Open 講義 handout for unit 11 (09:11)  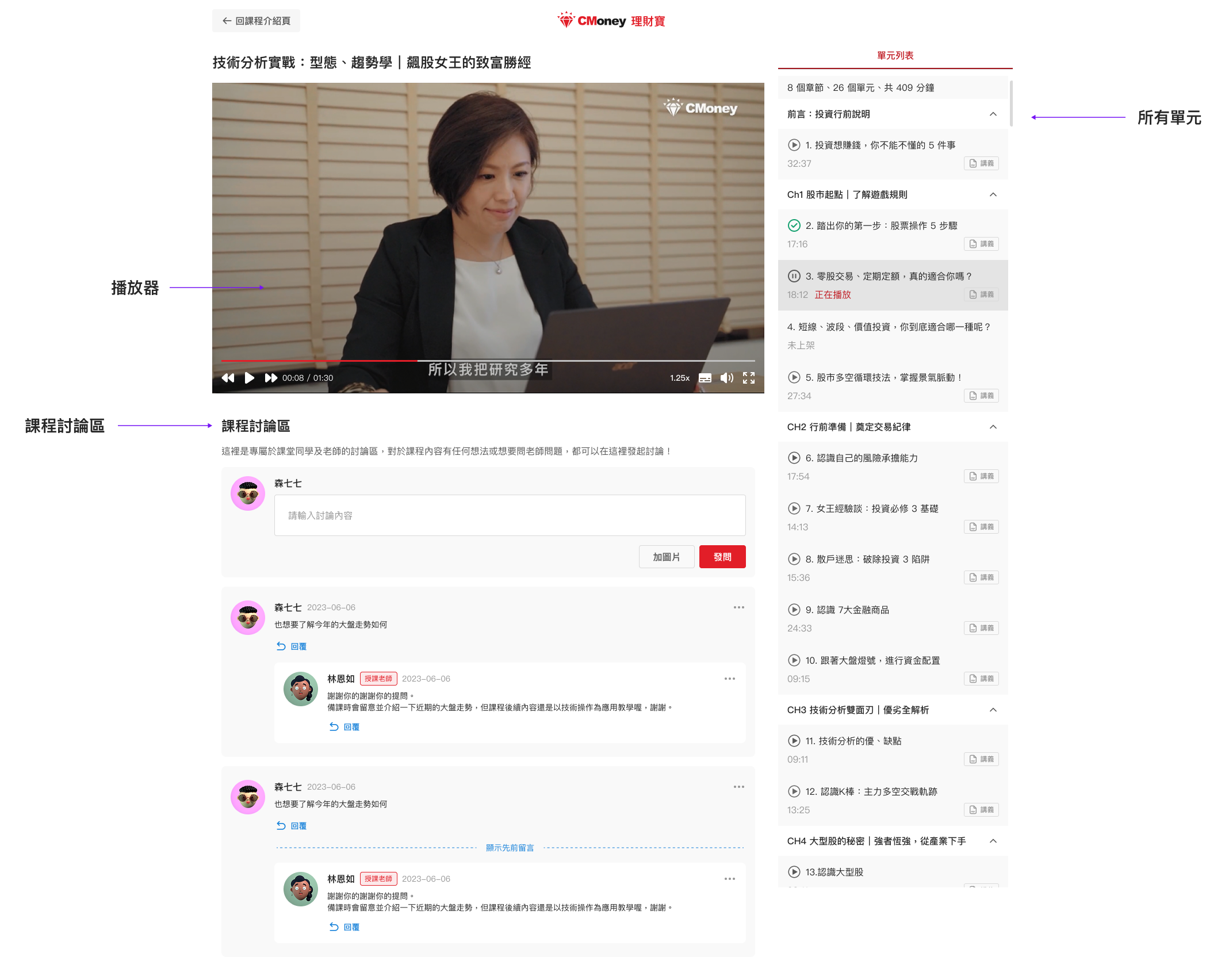click(981, 759)
